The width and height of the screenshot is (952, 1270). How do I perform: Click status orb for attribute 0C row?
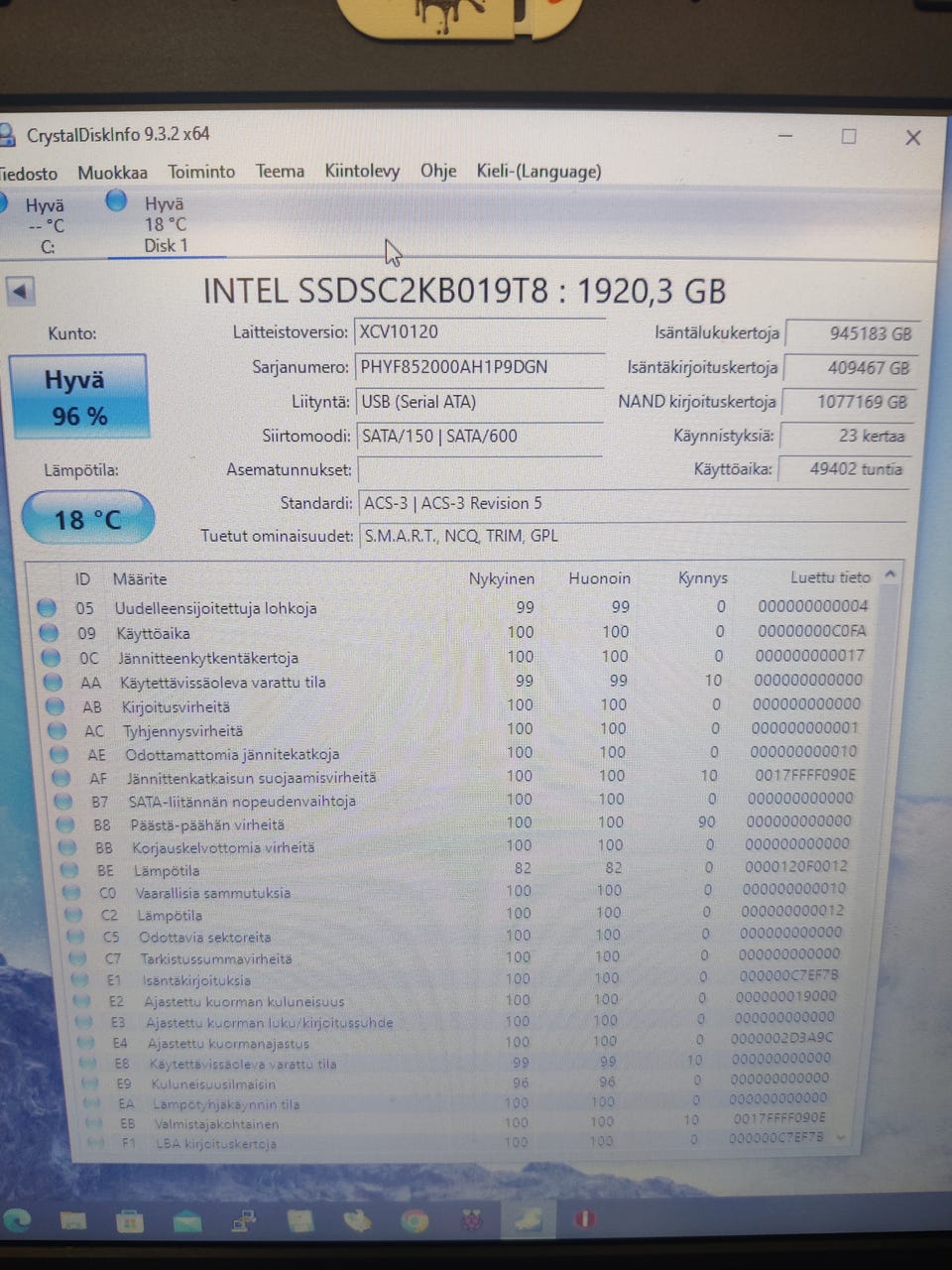pyautogui.click(x=51, y=657)
